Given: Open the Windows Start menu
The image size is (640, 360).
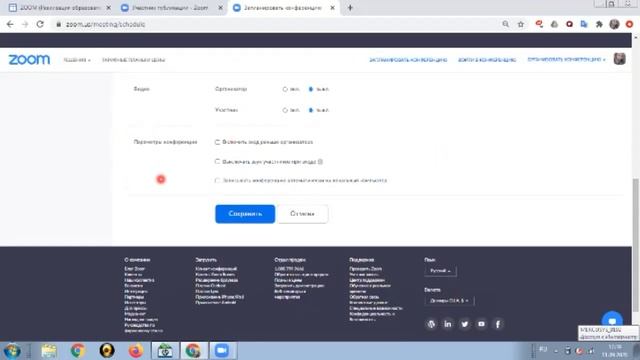Looking at the screenshot, I should click(12, 351).
